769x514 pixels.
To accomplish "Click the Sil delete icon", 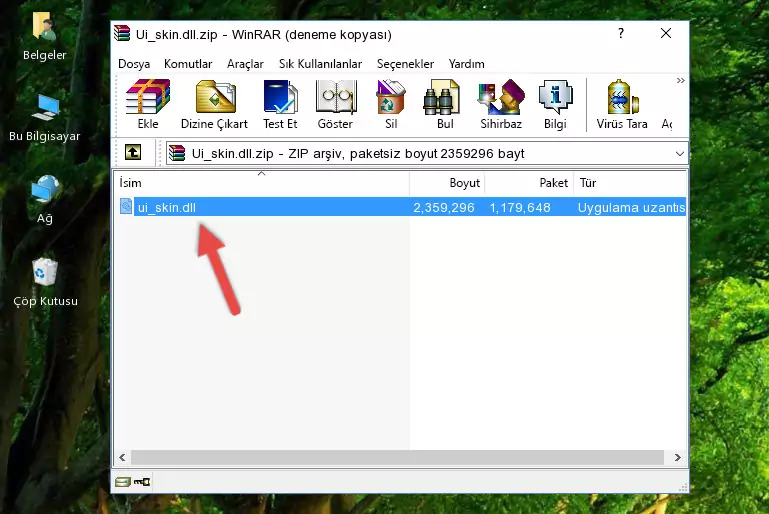I will click(x=391, y=97).
